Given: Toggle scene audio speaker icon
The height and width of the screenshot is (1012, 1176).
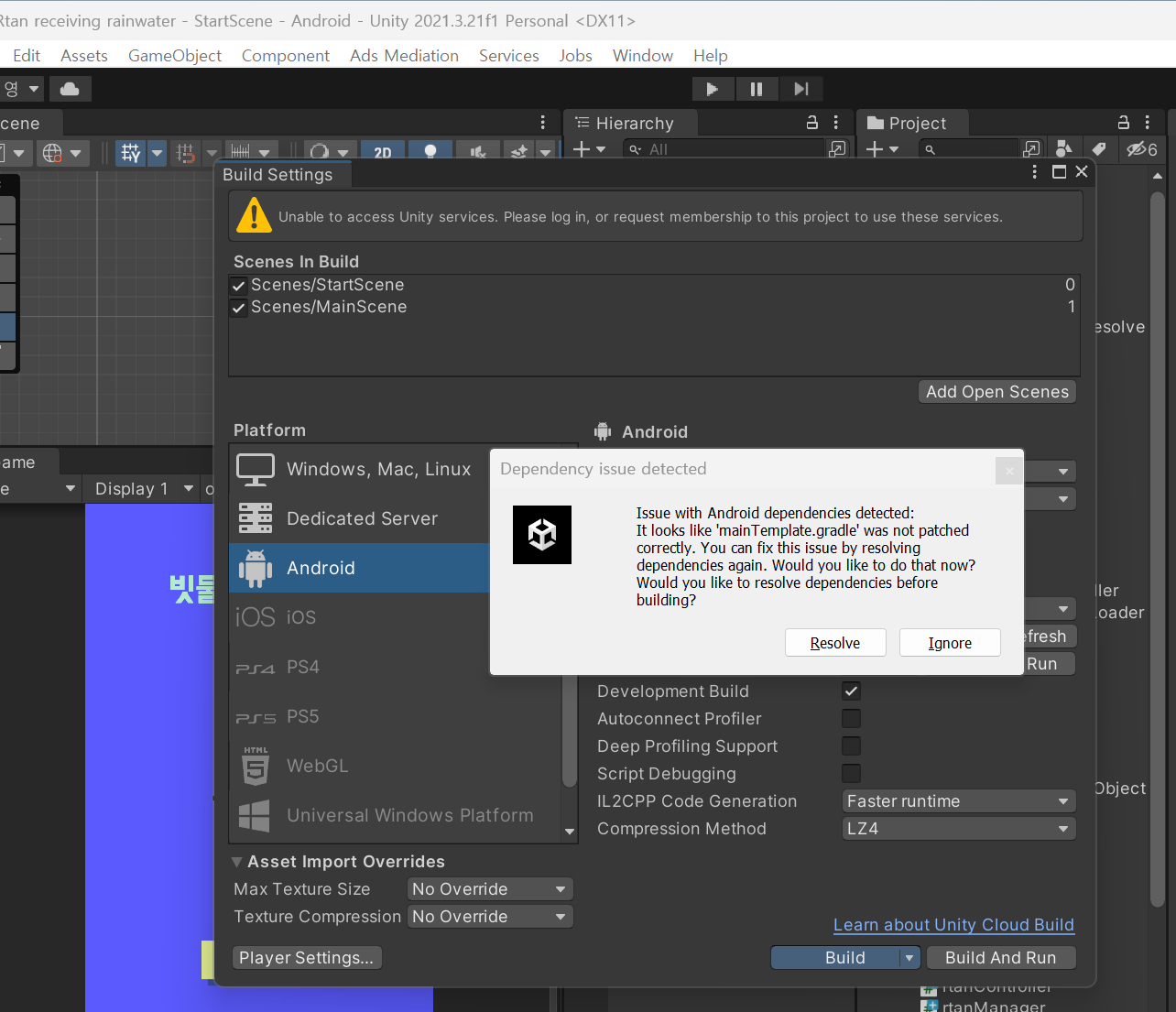Looking at the screenshot, I should [478, 152].
